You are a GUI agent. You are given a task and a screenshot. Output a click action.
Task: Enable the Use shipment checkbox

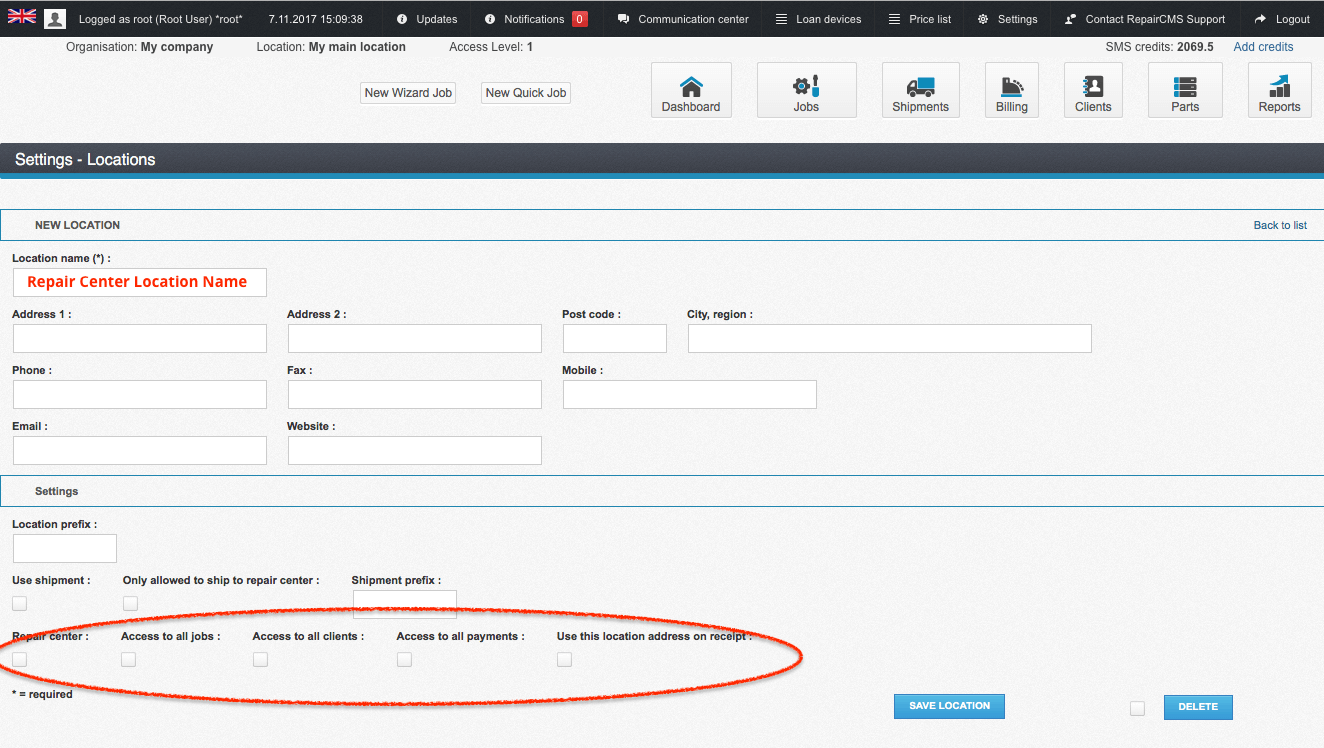pos(20,603)
